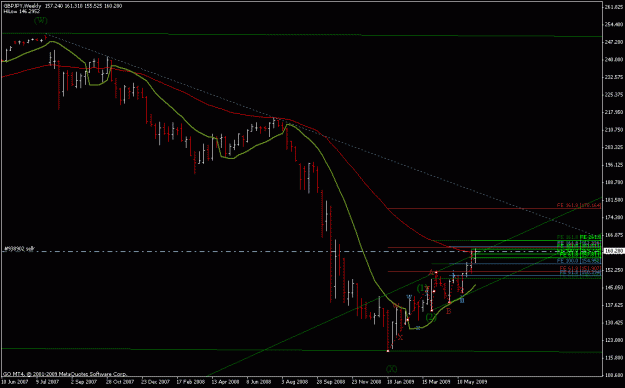The image size is (625, 388).
Task: Click the 2 Sep 2007 date label
Action: tap(84, 382)
